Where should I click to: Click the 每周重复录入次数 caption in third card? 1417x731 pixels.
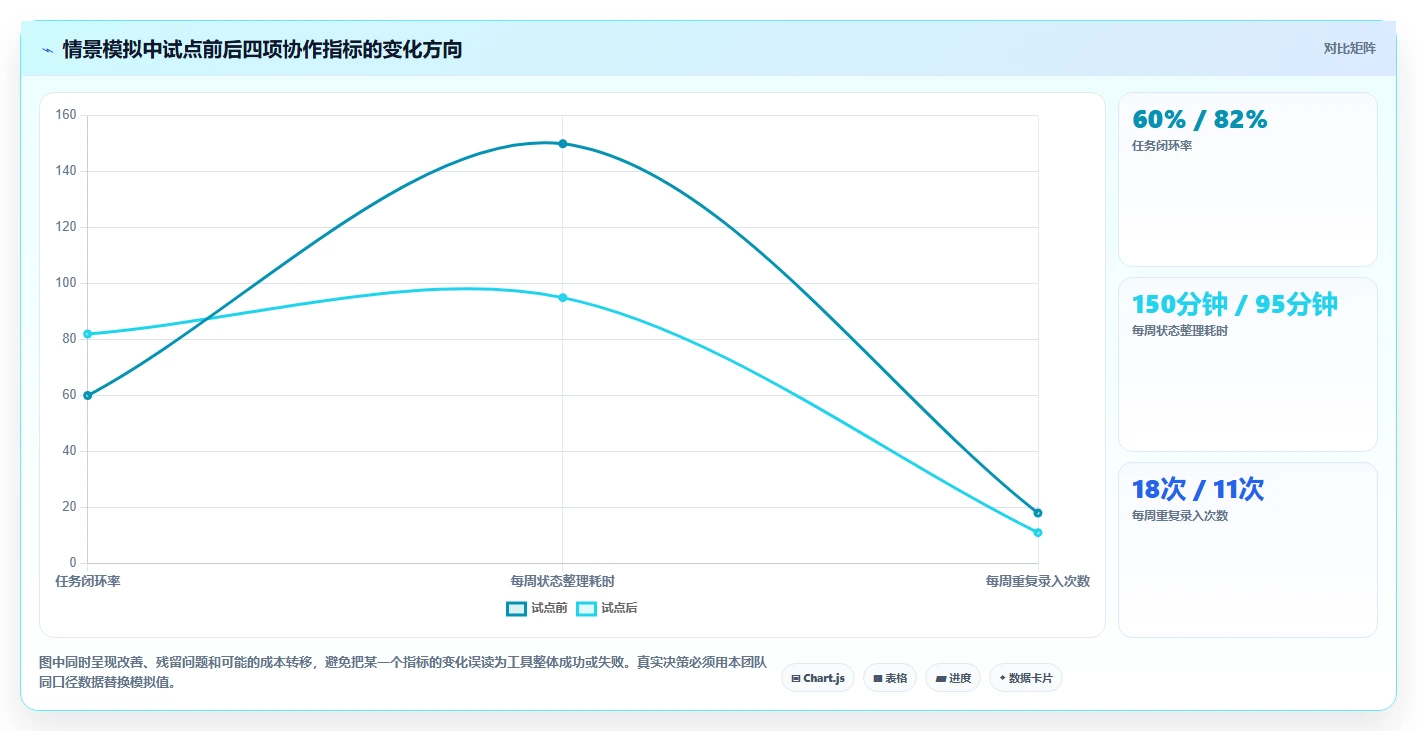coord(1179,516)
